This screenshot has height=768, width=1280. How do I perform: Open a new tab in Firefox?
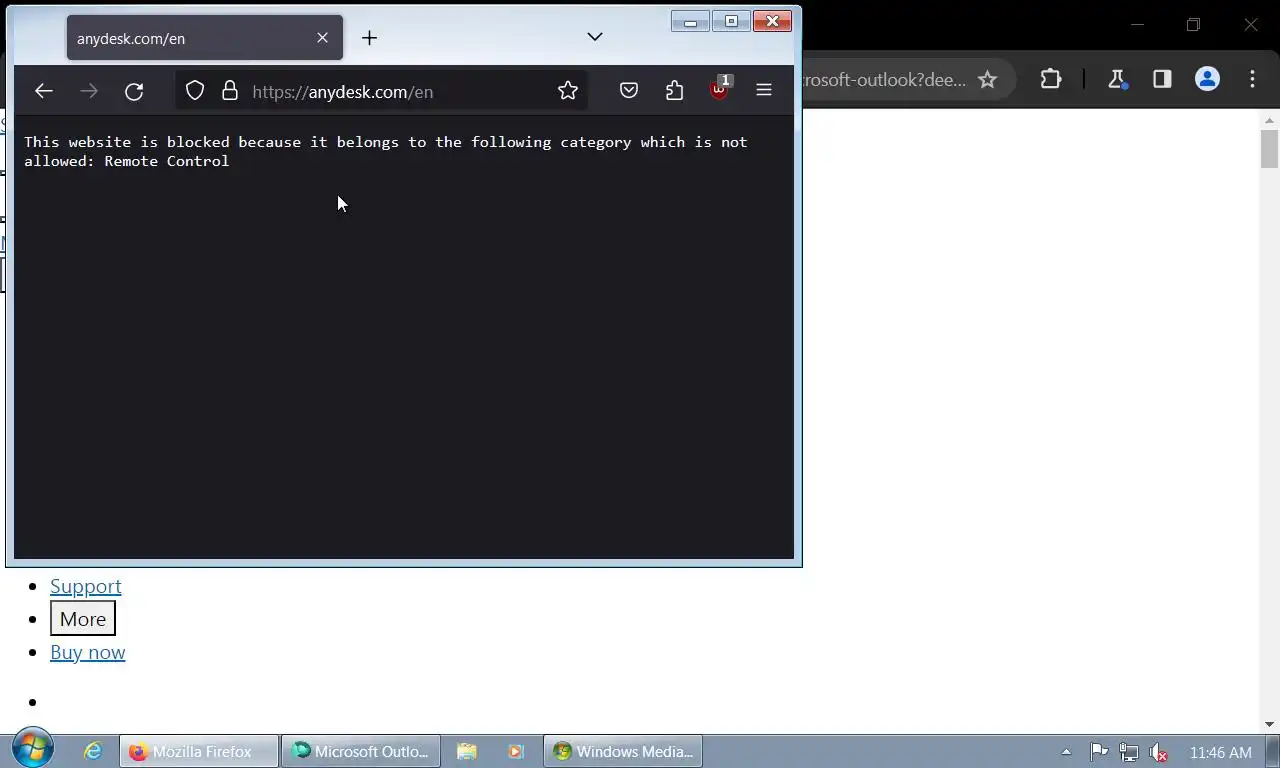pos(369,38)
